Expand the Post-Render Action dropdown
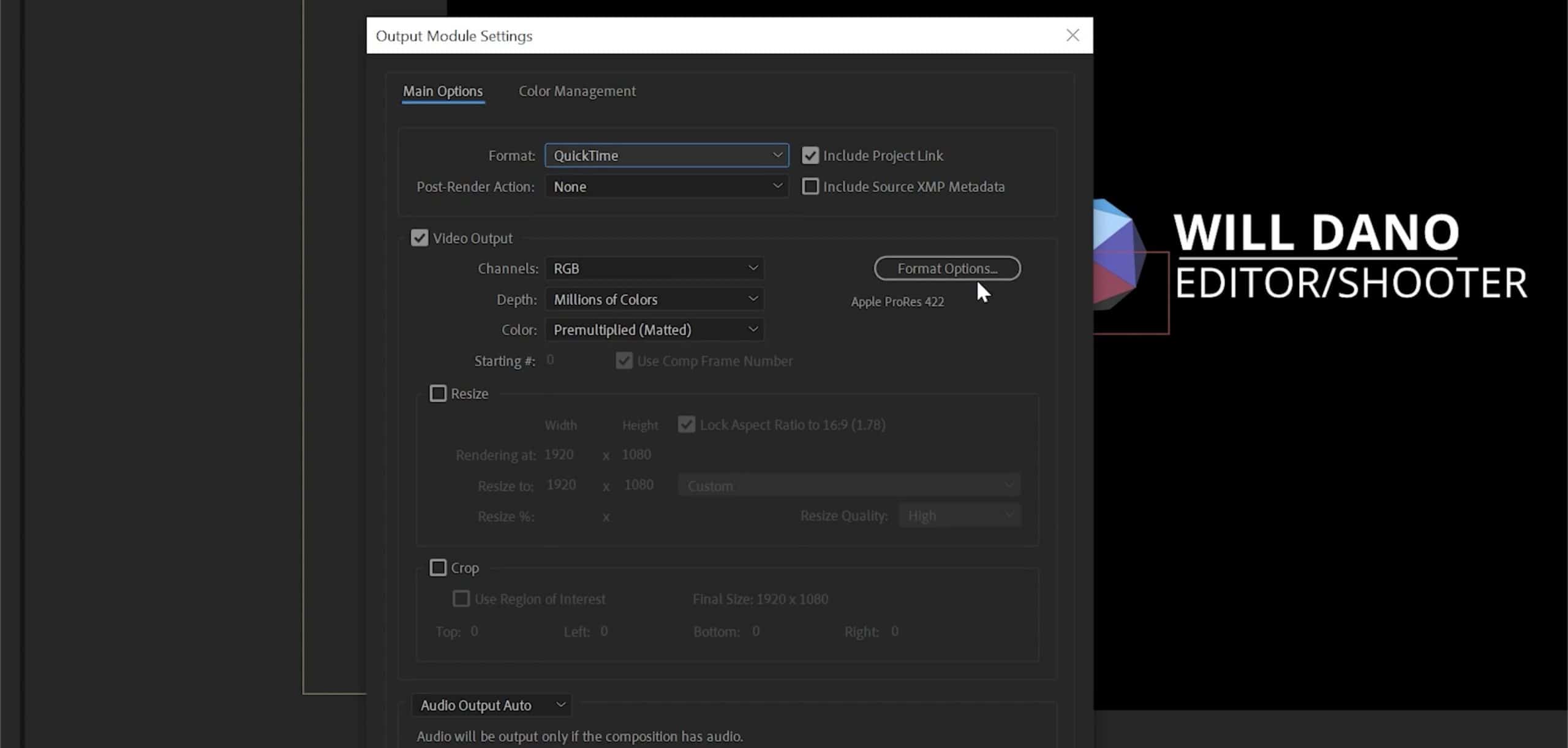 [666, 187]
